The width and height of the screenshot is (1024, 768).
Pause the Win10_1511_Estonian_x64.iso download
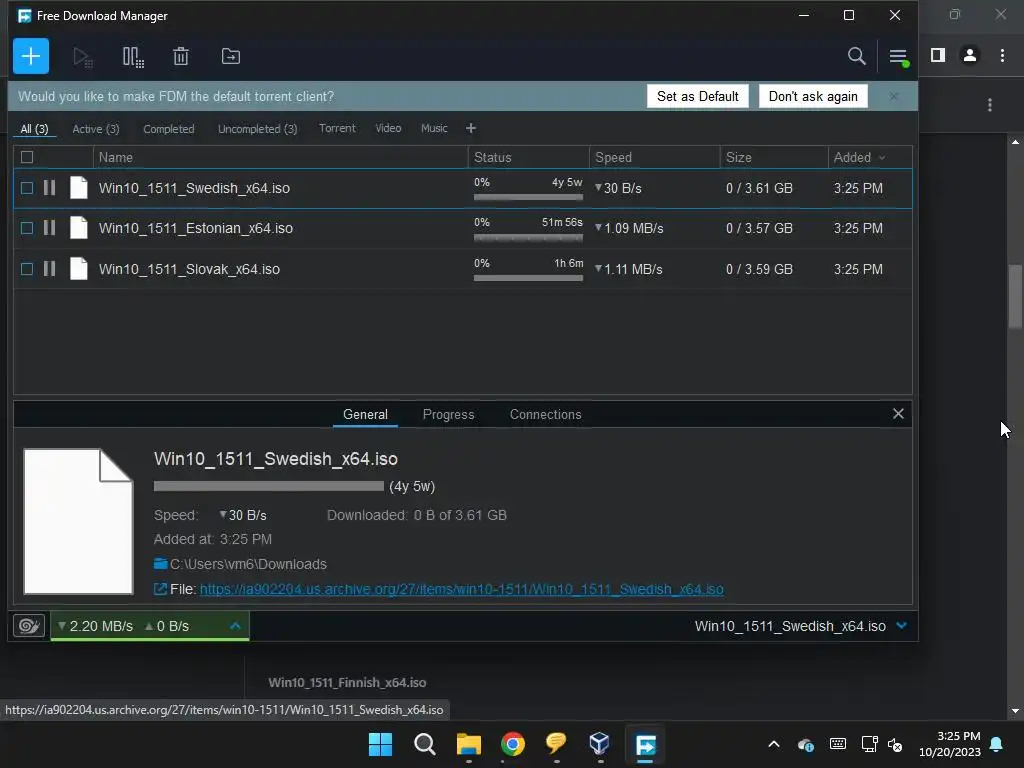coord(50,228)
